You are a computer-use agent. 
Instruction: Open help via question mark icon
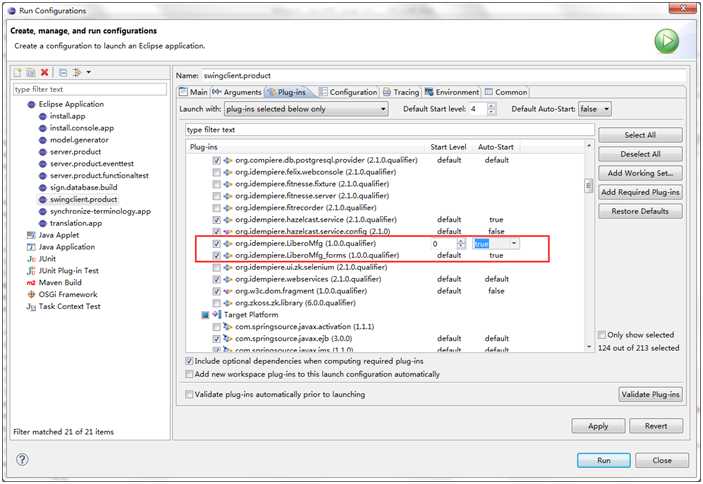click(x=22, y=459)
